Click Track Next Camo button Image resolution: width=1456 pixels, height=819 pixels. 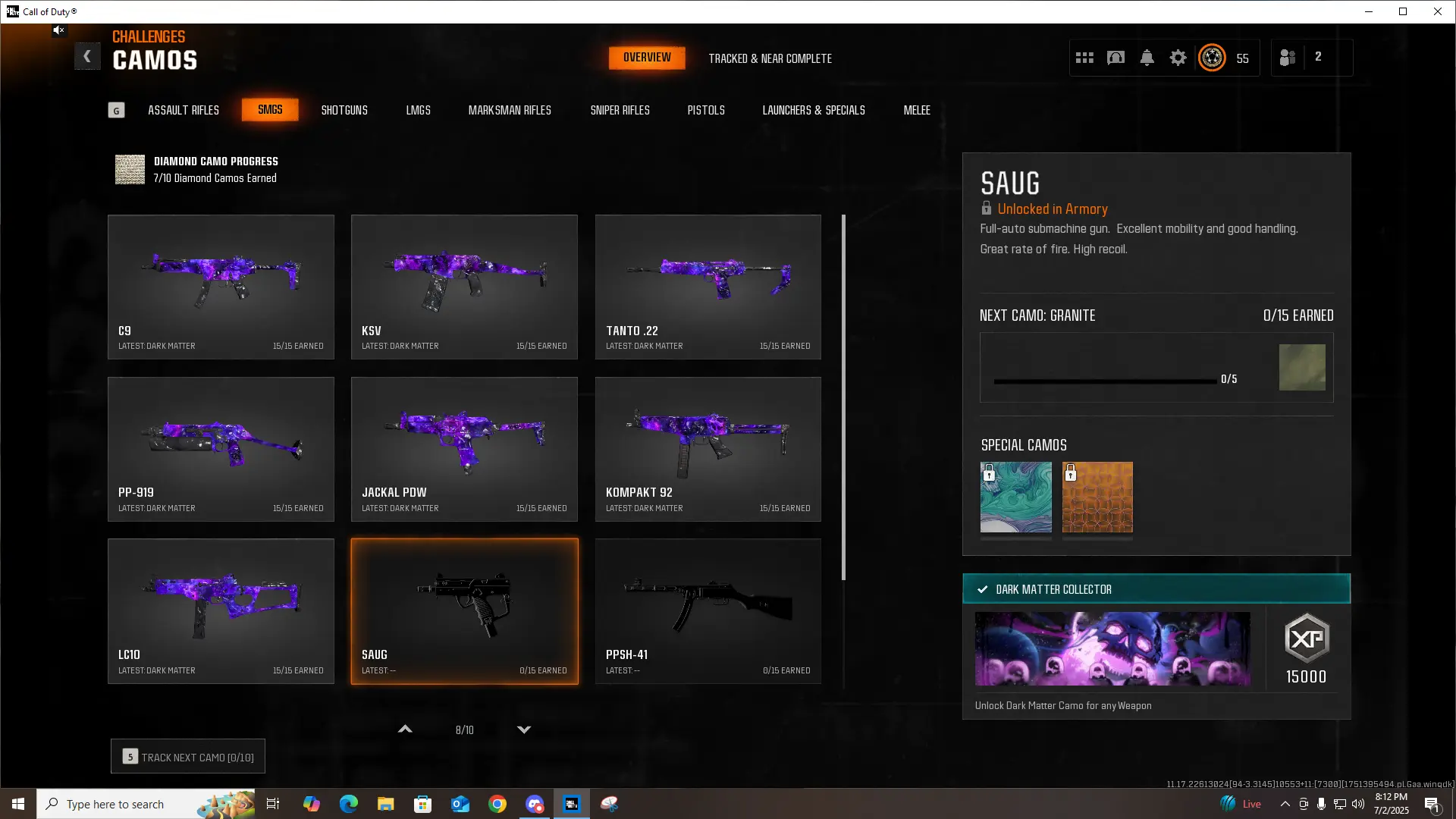188,757
